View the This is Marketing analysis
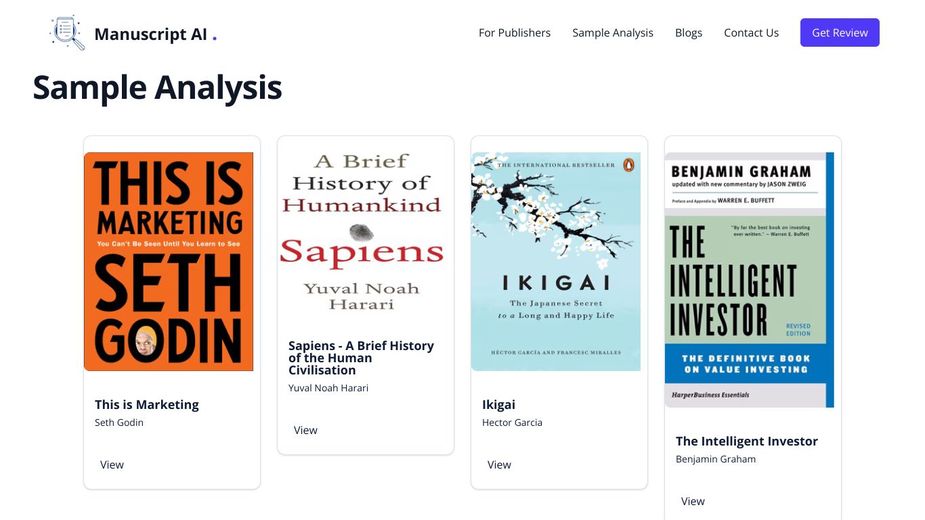The image size is (925, 520). click(x=112, y=465)
